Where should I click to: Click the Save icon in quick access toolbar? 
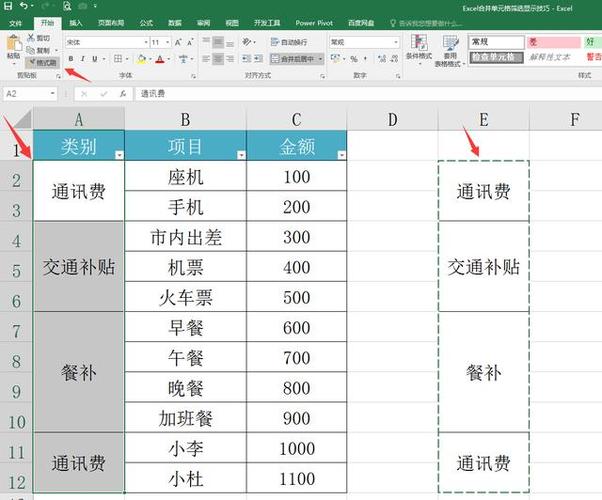coord(8,6)
